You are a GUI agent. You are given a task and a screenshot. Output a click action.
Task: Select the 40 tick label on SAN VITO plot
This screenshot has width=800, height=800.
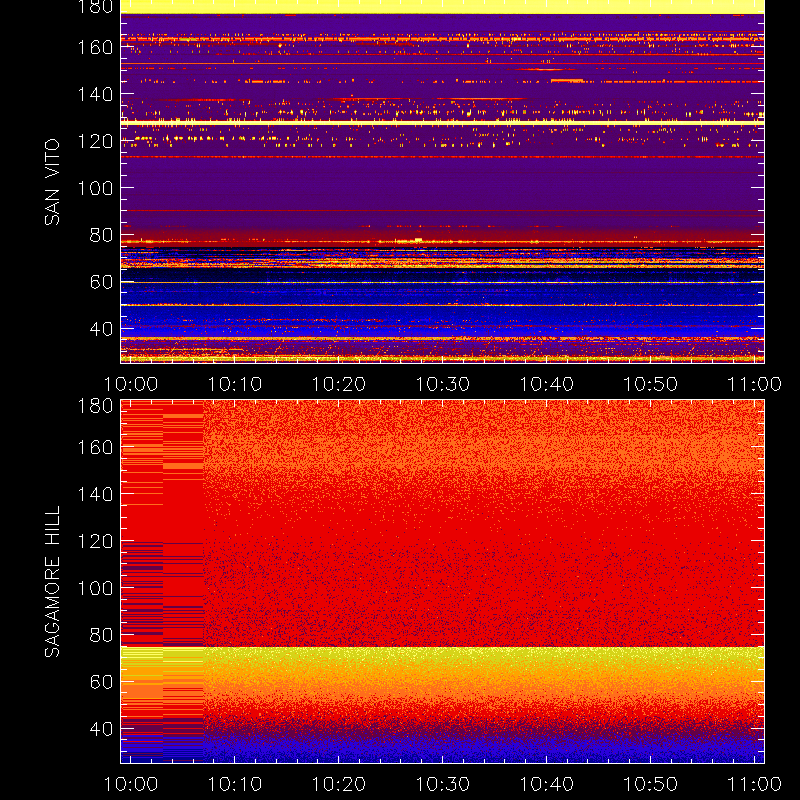(102, 329)
